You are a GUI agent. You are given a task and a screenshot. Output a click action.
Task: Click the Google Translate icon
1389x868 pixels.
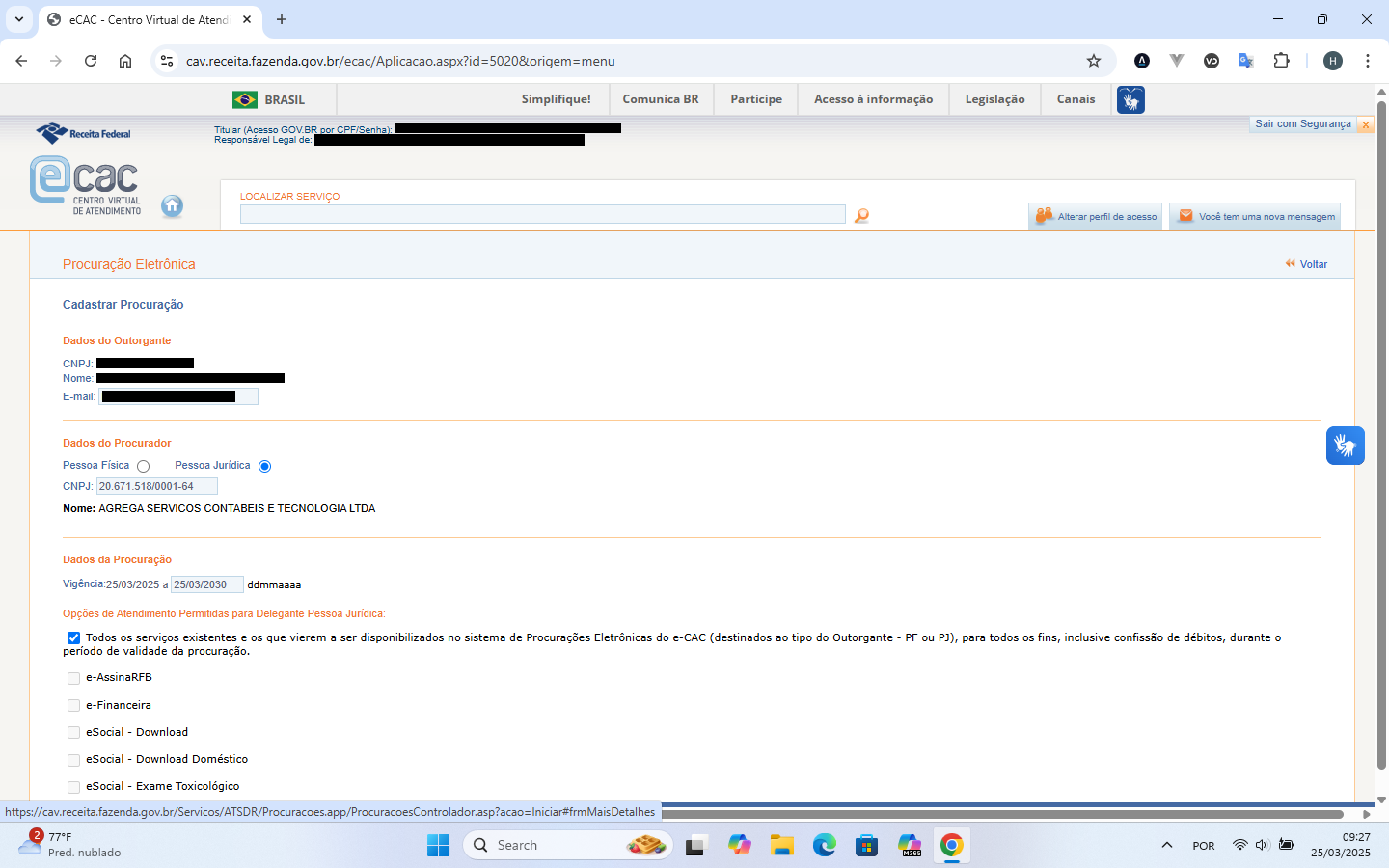(1246, 61)
